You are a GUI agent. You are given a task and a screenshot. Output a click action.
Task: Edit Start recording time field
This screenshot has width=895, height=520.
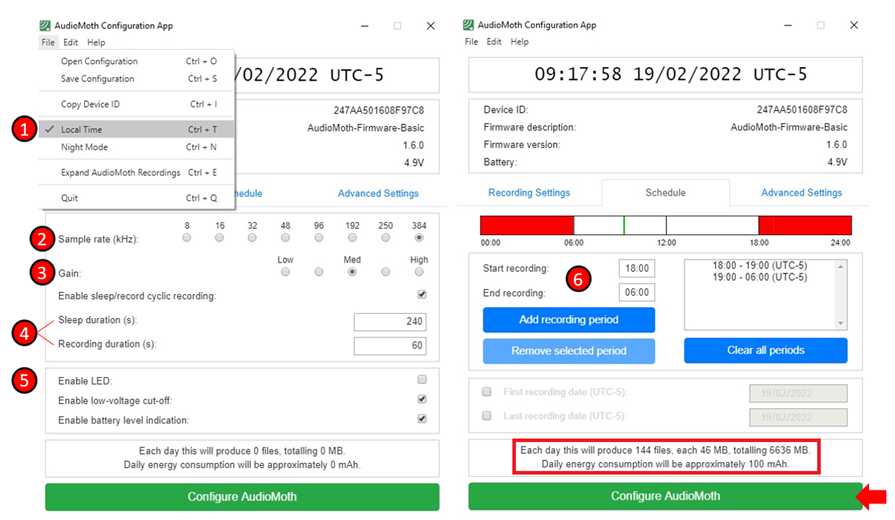(637, 268)
